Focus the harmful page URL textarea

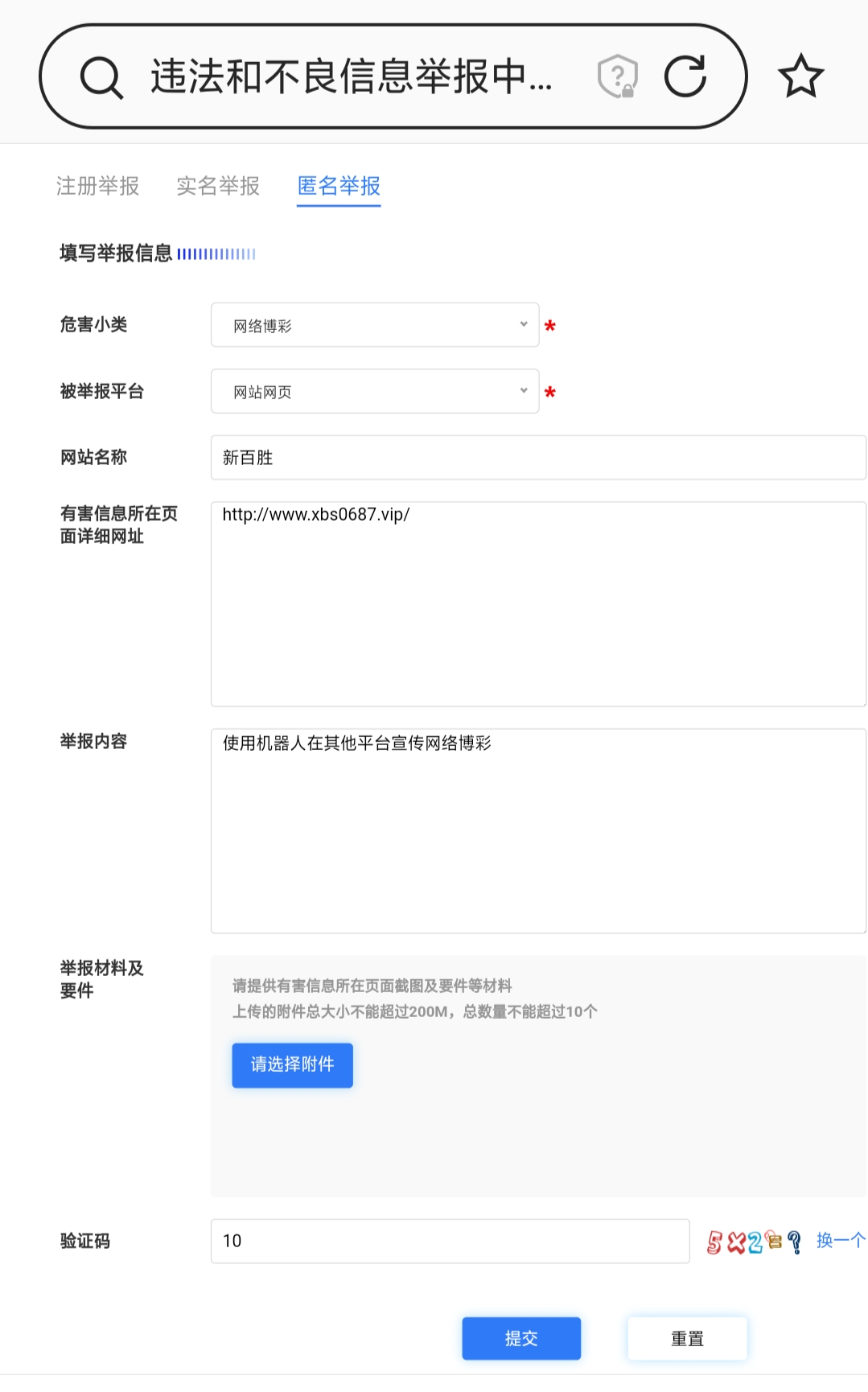point(538,604)
